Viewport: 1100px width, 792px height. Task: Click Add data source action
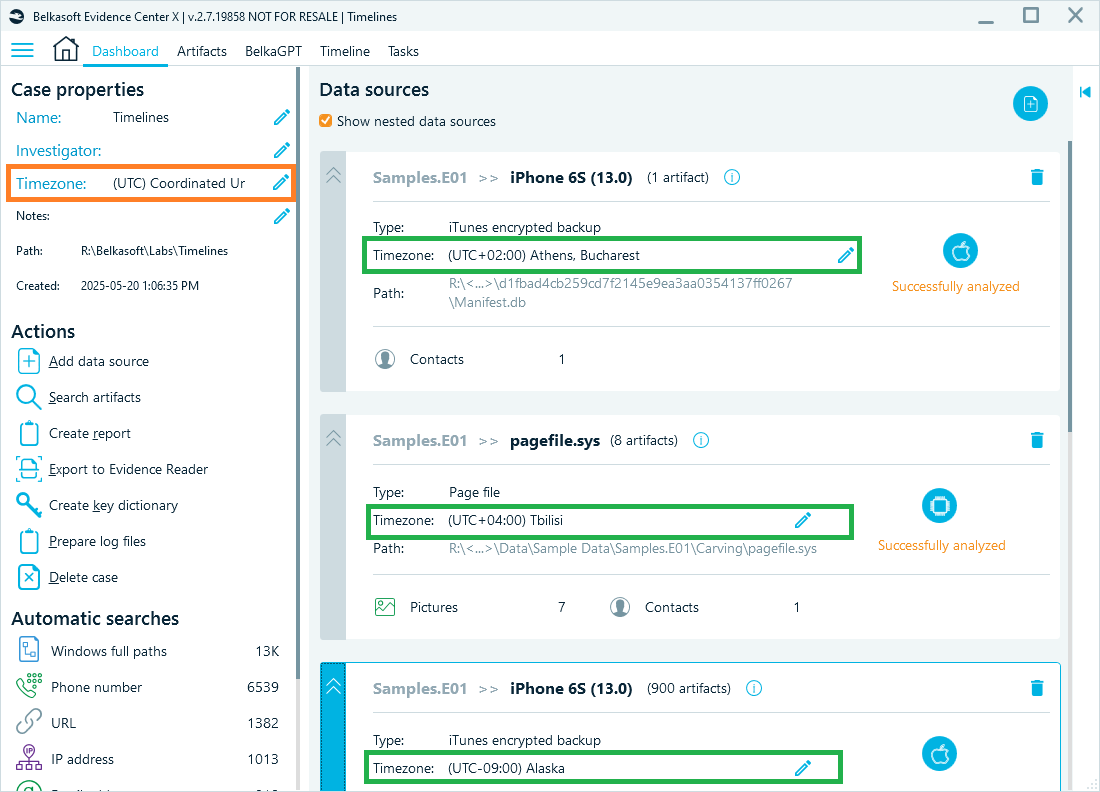(x=83, y=361)
